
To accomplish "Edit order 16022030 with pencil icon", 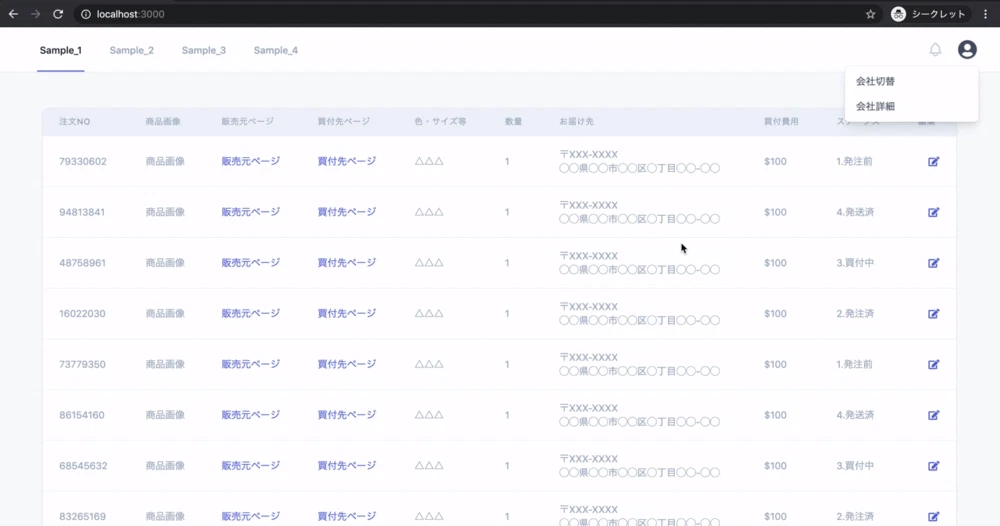I will [934, 314].
